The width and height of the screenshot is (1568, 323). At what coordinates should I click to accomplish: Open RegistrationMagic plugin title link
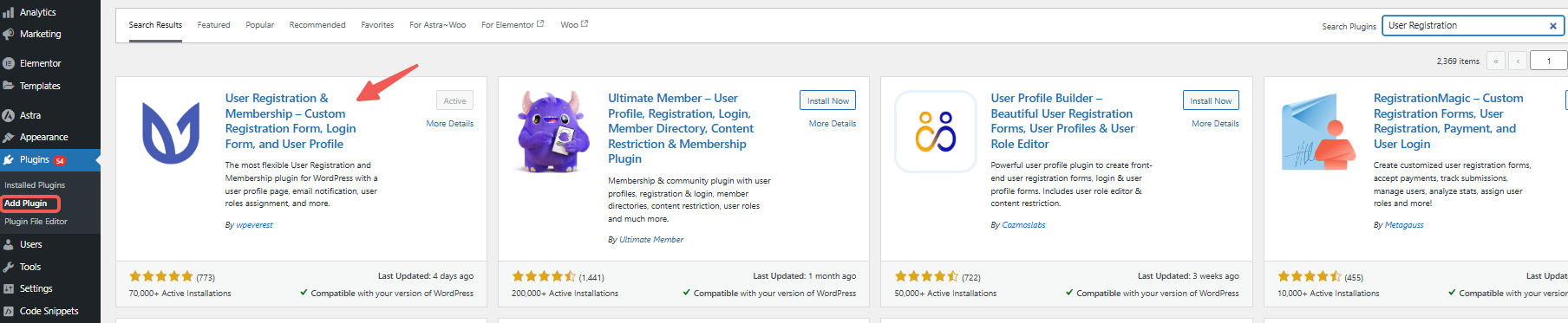pos(1448,121)
